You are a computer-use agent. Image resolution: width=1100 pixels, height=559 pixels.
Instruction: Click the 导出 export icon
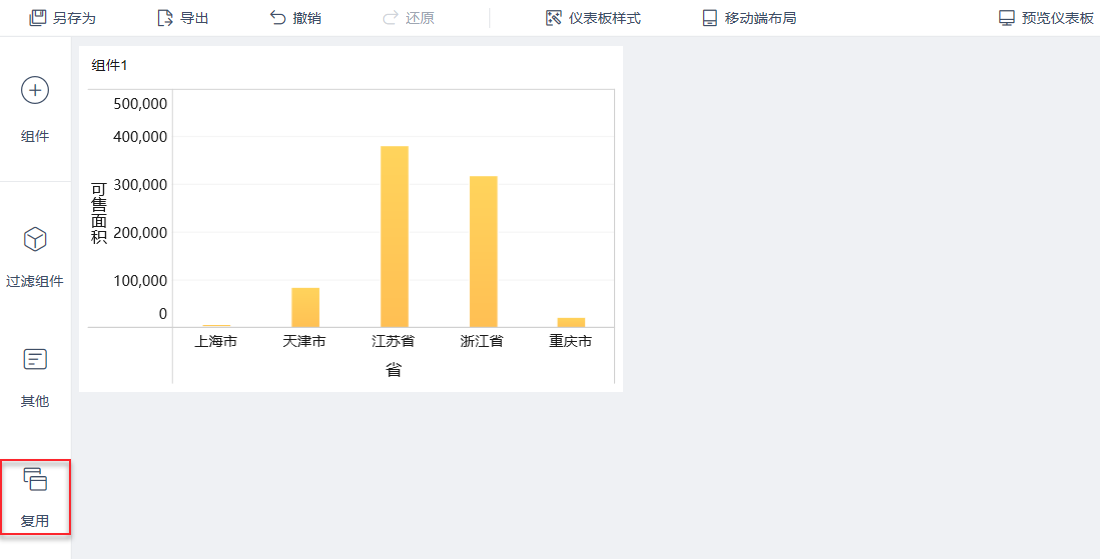(x=166, y=18)
